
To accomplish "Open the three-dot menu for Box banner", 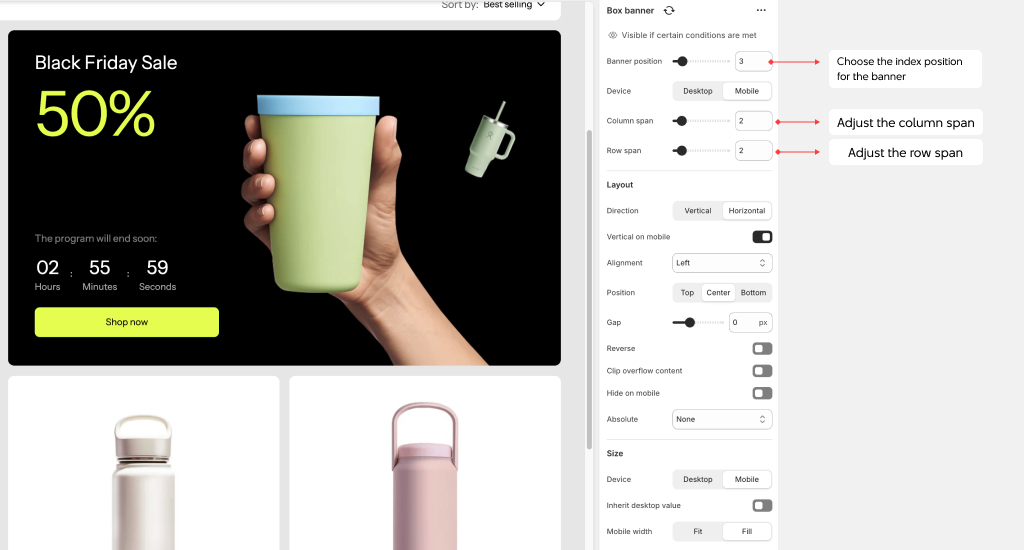I will [761, 10].
